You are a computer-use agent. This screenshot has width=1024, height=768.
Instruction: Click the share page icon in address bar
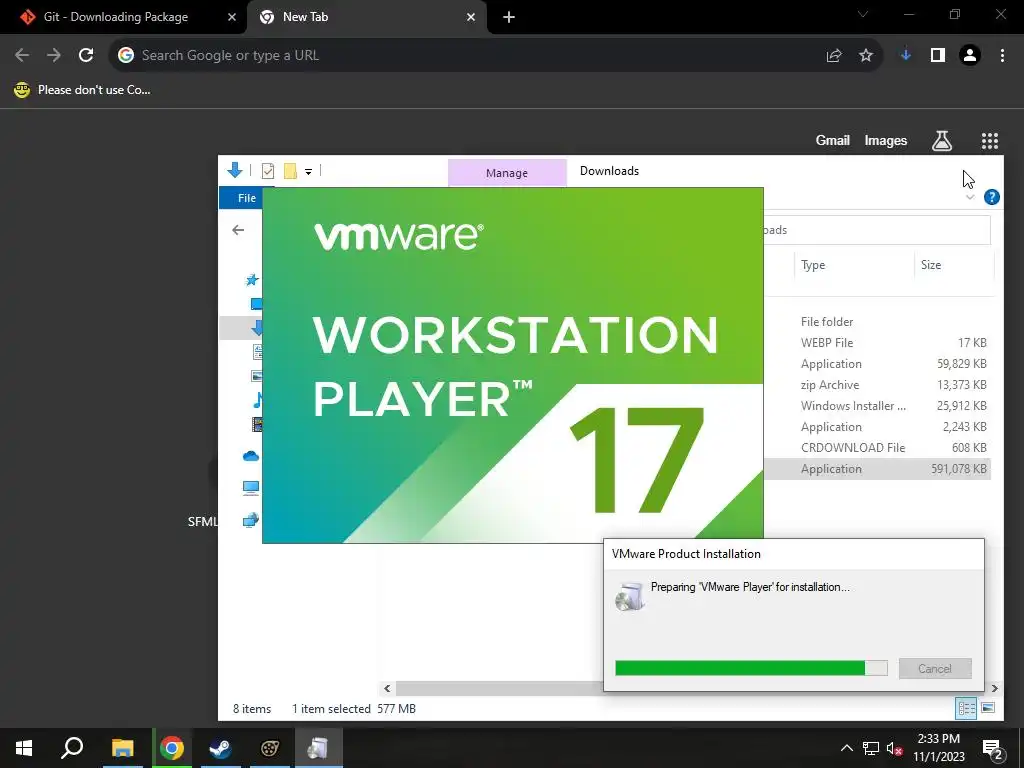point(834,56)
